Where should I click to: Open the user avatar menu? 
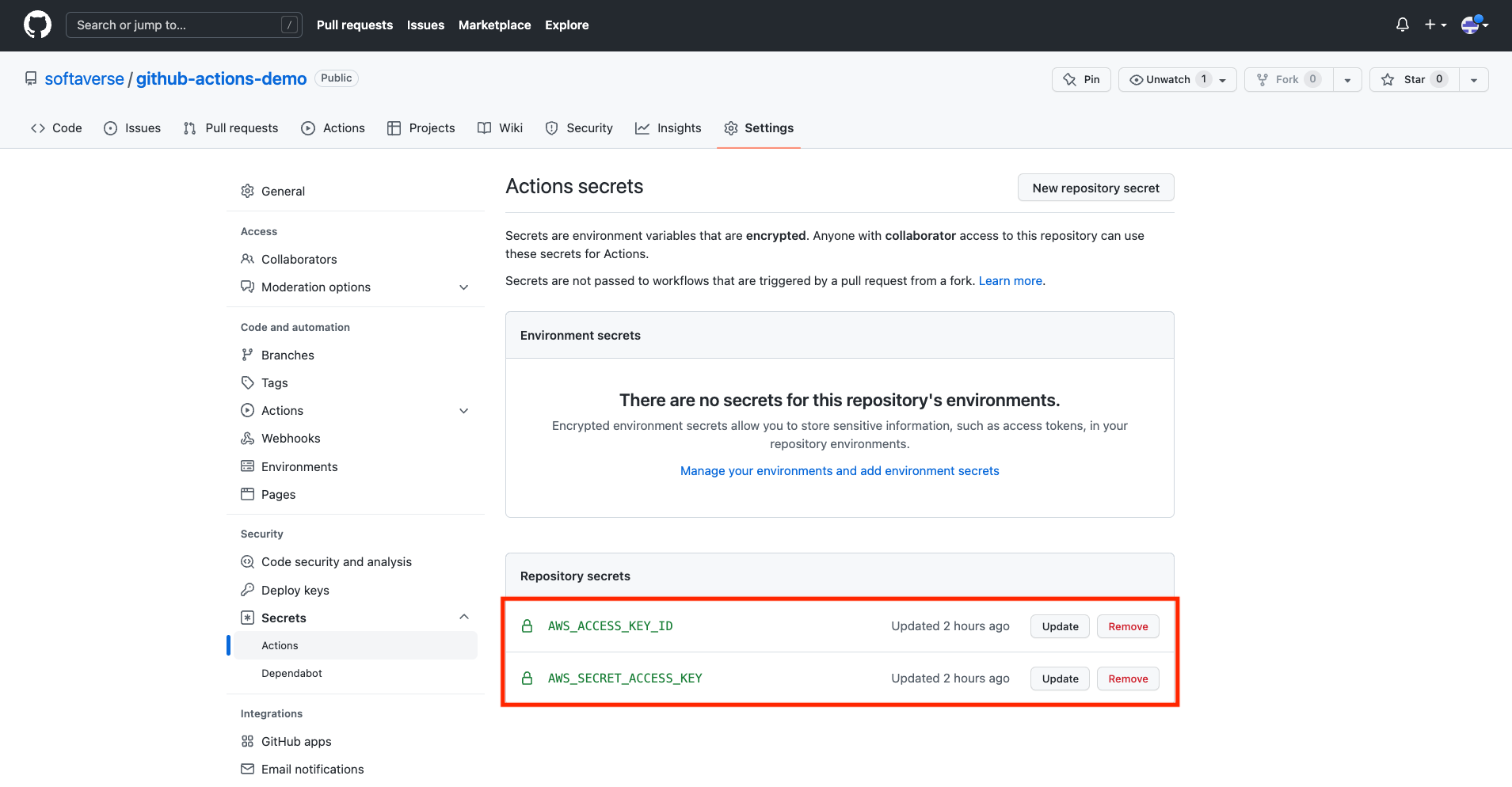pos(1474,25)
